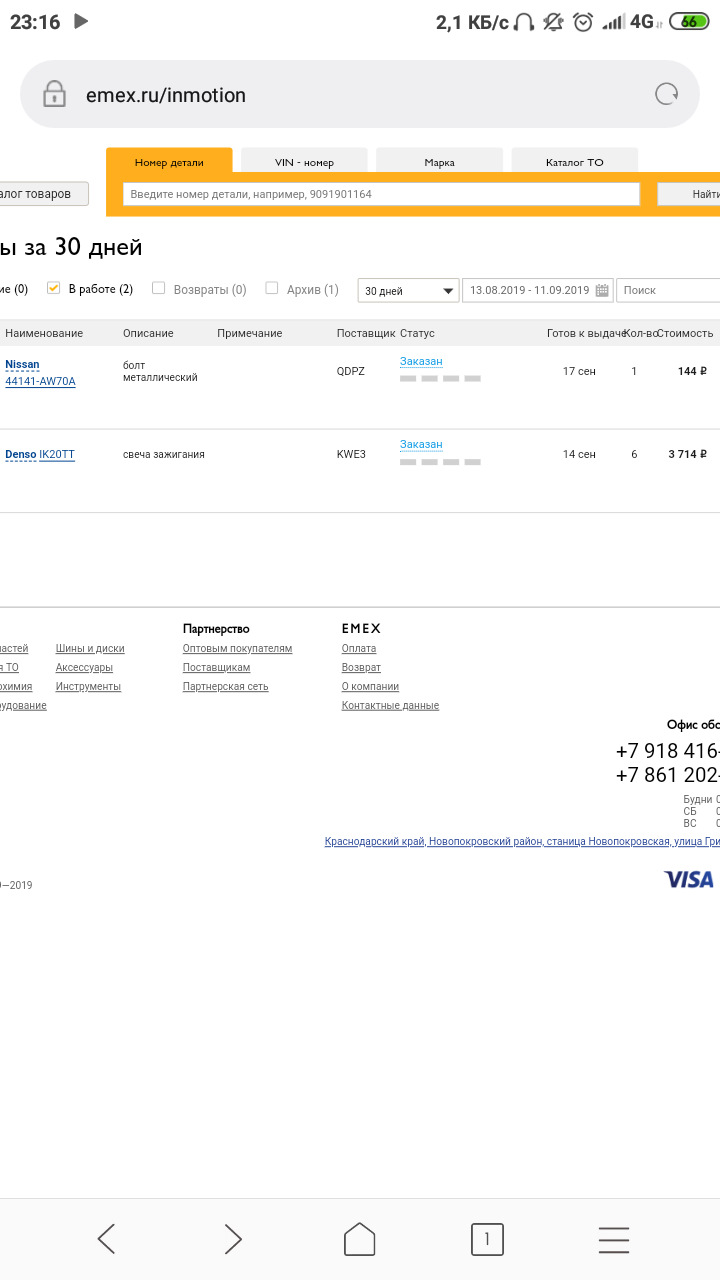This screenshot has width=720, height=1280.
Task: Open the Denso brand link
Action: coord(20,454)
